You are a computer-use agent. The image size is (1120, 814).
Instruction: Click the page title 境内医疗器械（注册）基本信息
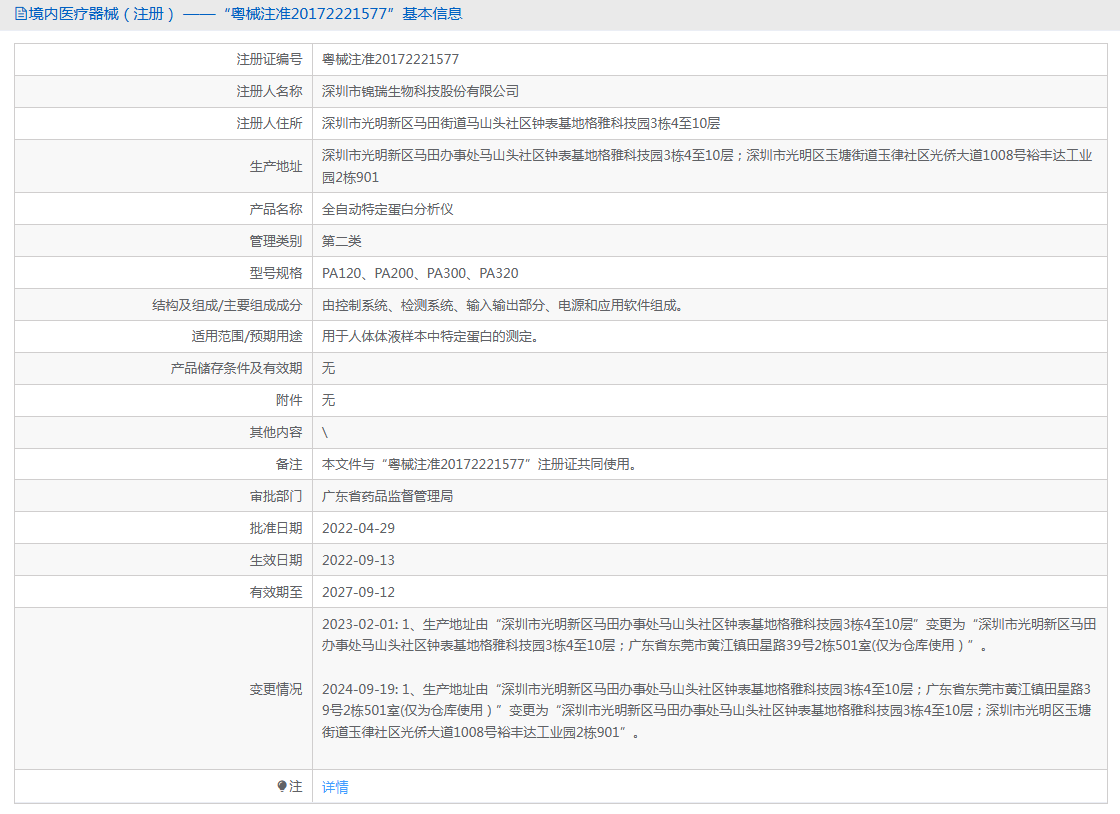coord(246,14)
